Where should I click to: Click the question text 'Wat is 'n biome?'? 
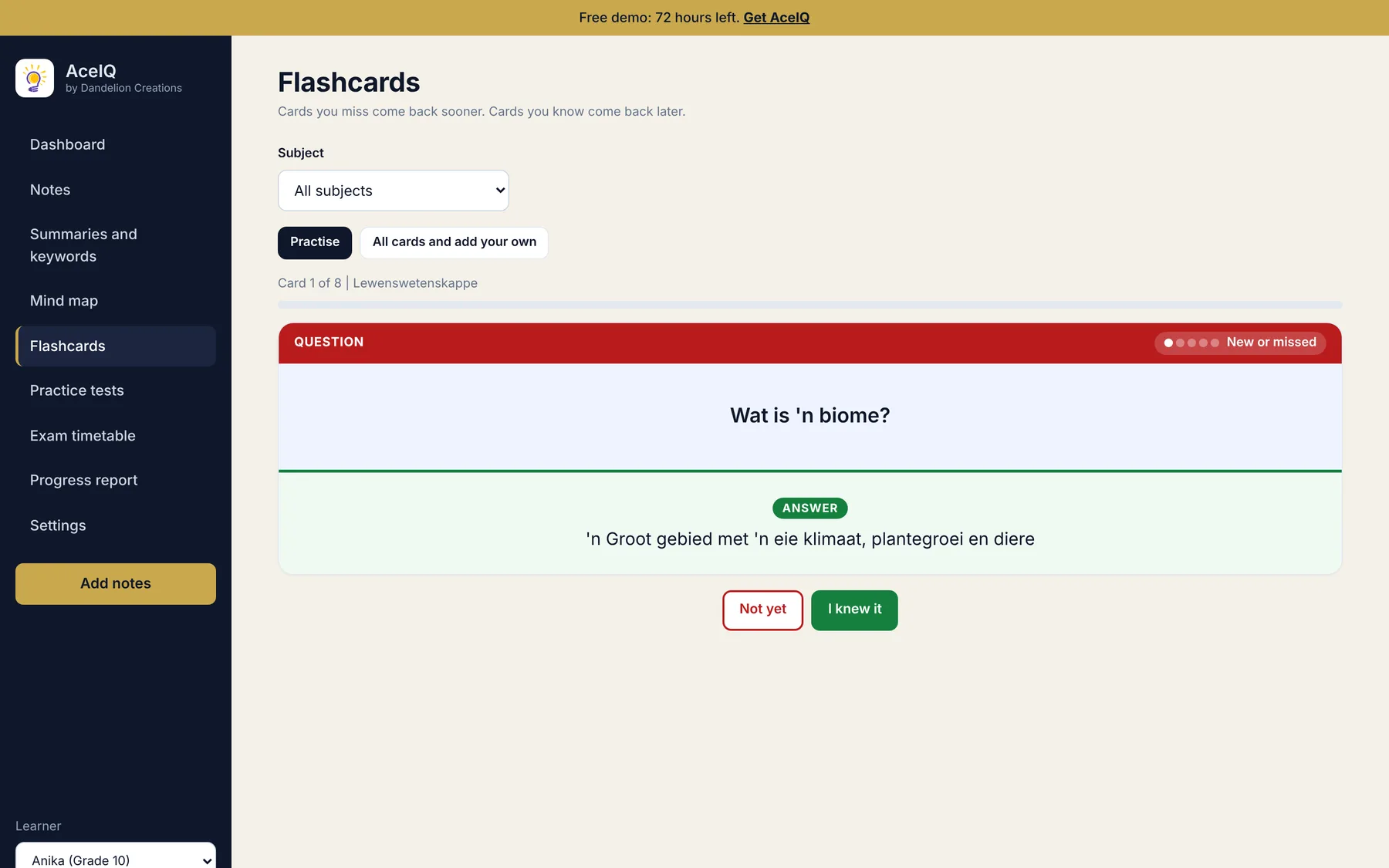click(x=810, y=416)
